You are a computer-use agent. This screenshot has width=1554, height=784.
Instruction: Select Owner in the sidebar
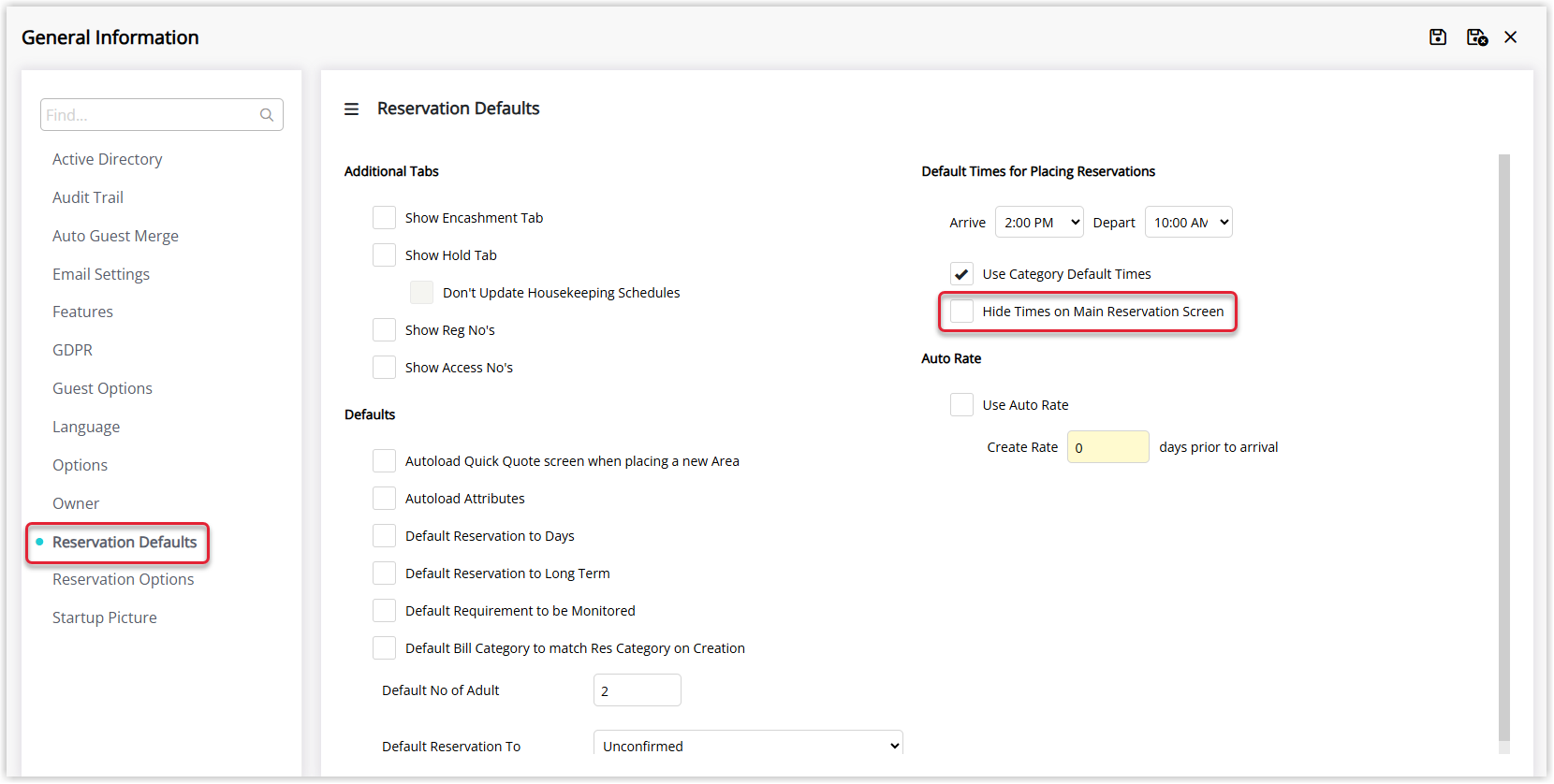[76, 503]
